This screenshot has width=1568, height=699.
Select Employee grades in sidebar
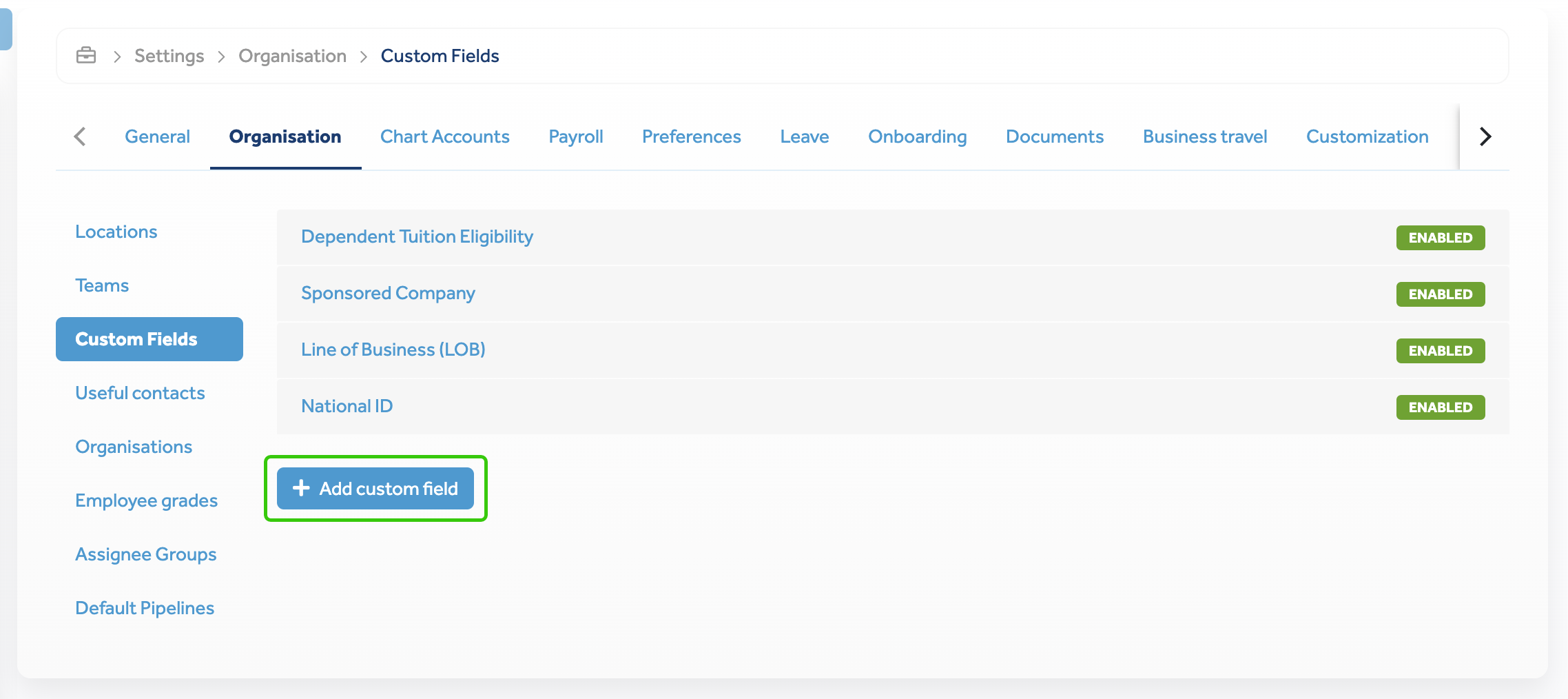click(146, 500)
